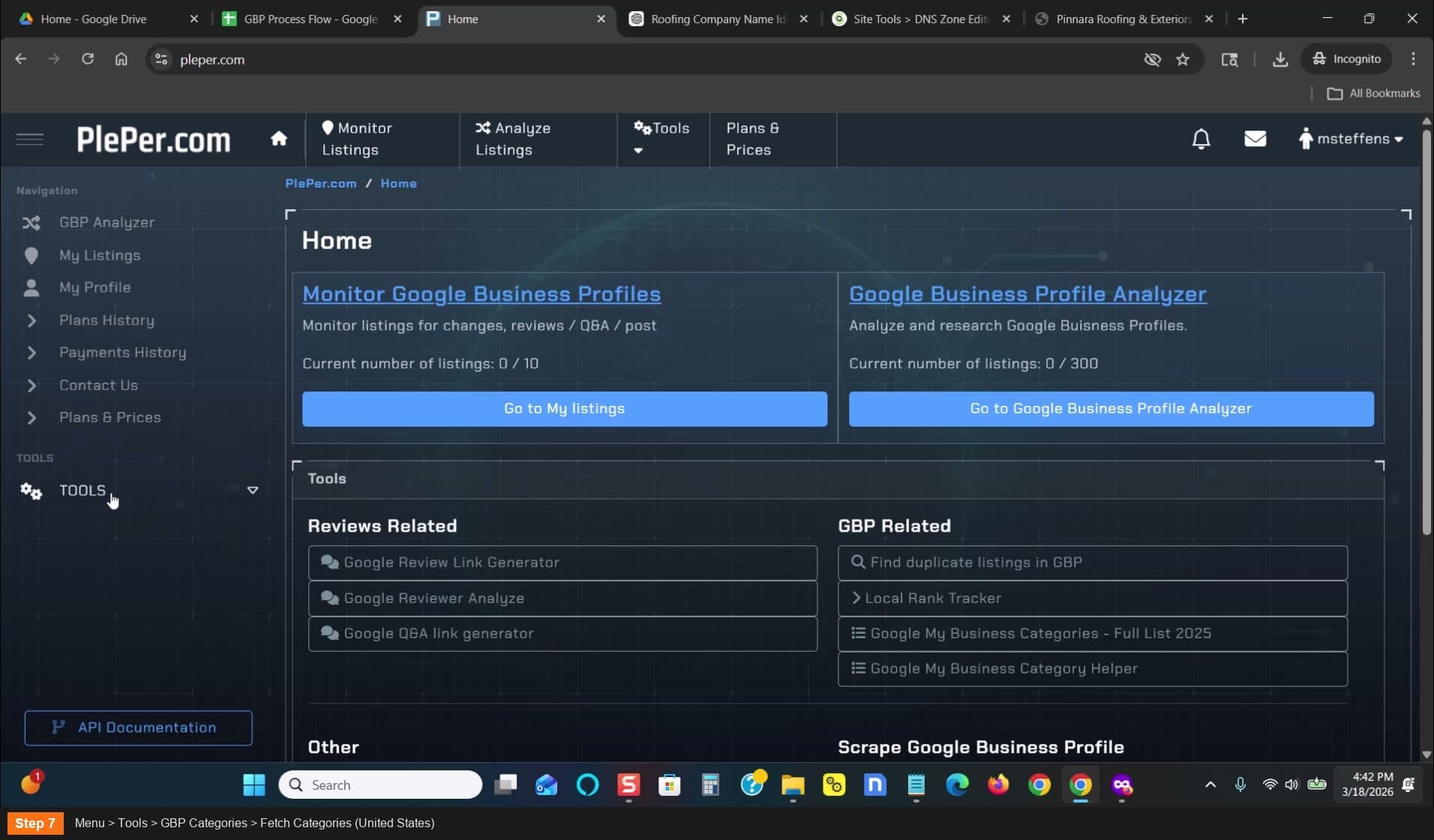Open the notifications bell

pos(1201,139)
